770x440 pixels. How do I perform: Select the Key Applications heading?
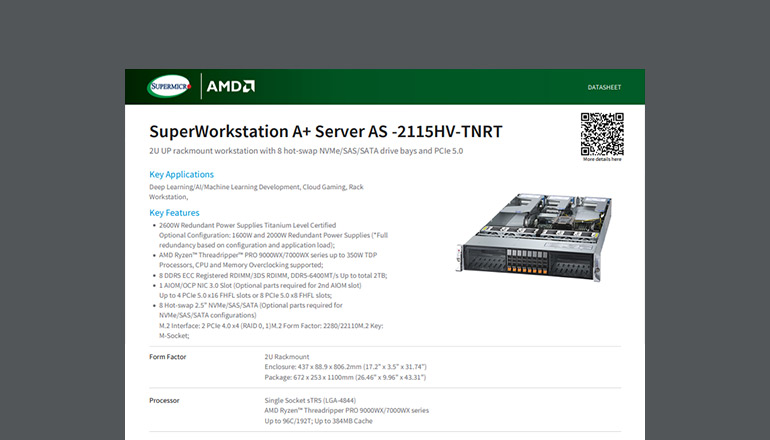pos(181,174)
